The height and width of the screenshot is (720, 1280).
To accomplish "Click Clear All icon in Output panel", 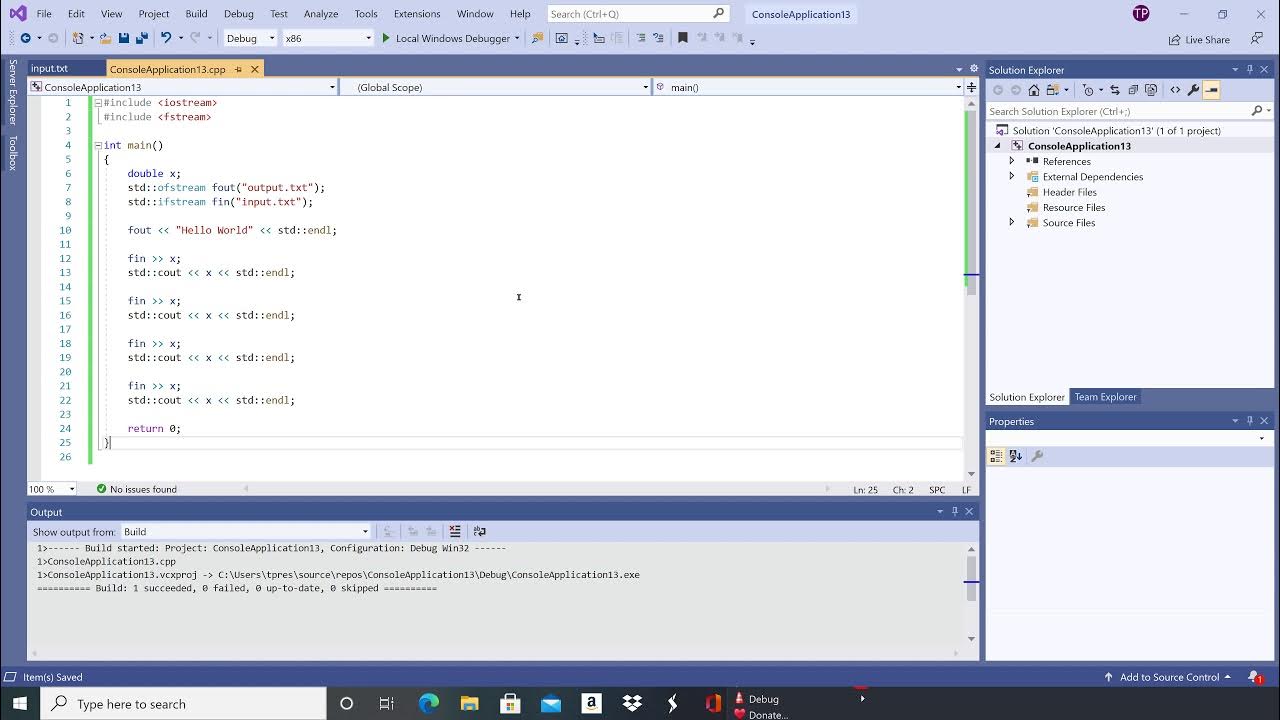I will point(455,531).
